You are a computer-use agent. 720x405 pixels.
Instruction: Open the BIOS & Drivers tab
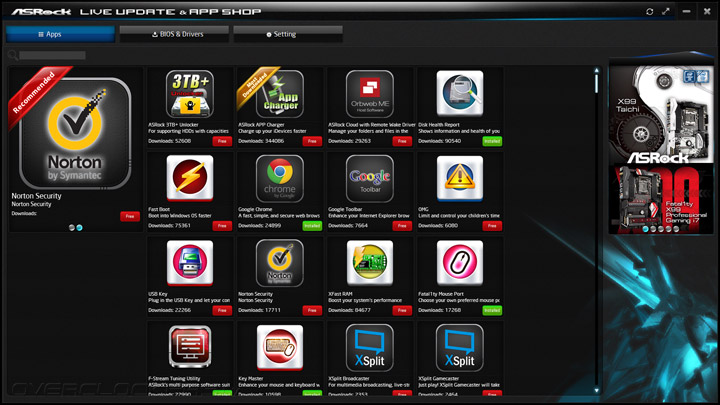pos(174,34)
